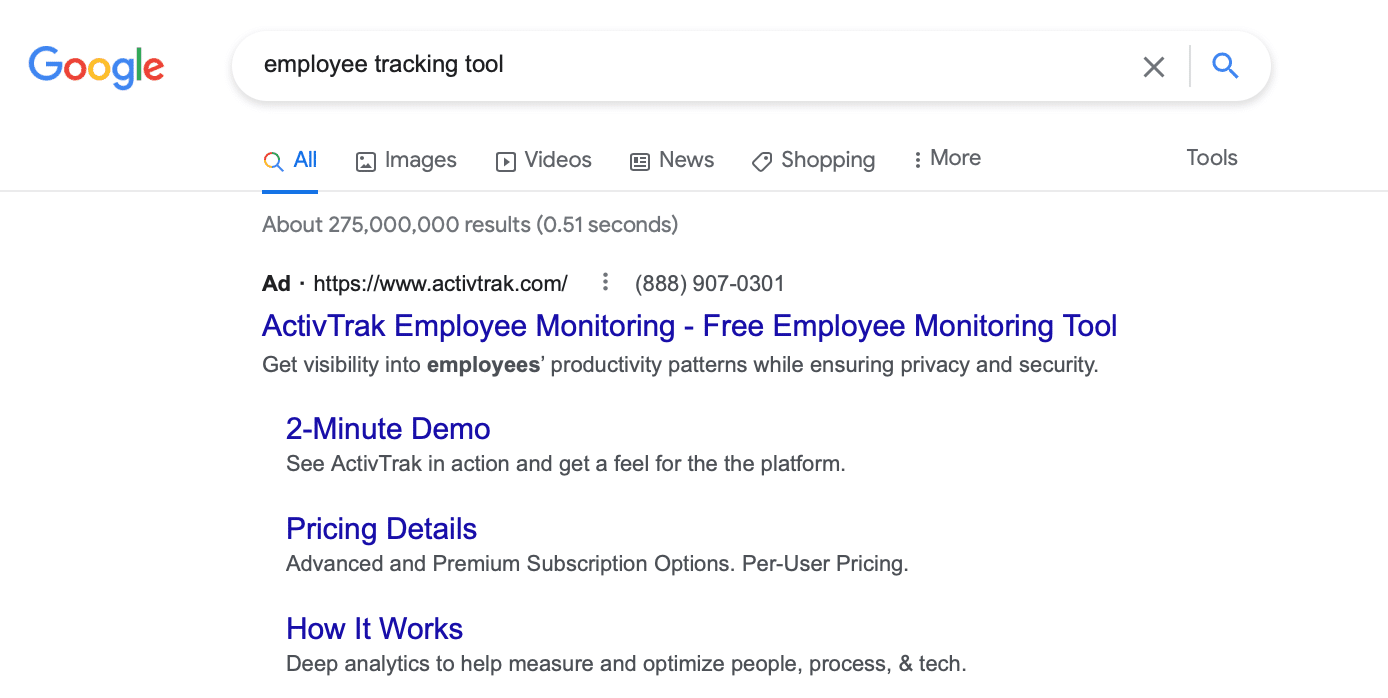Viewport: 1388px width, 698px height.
Task: Click the bold Ad label
Action: click(276, 284)
